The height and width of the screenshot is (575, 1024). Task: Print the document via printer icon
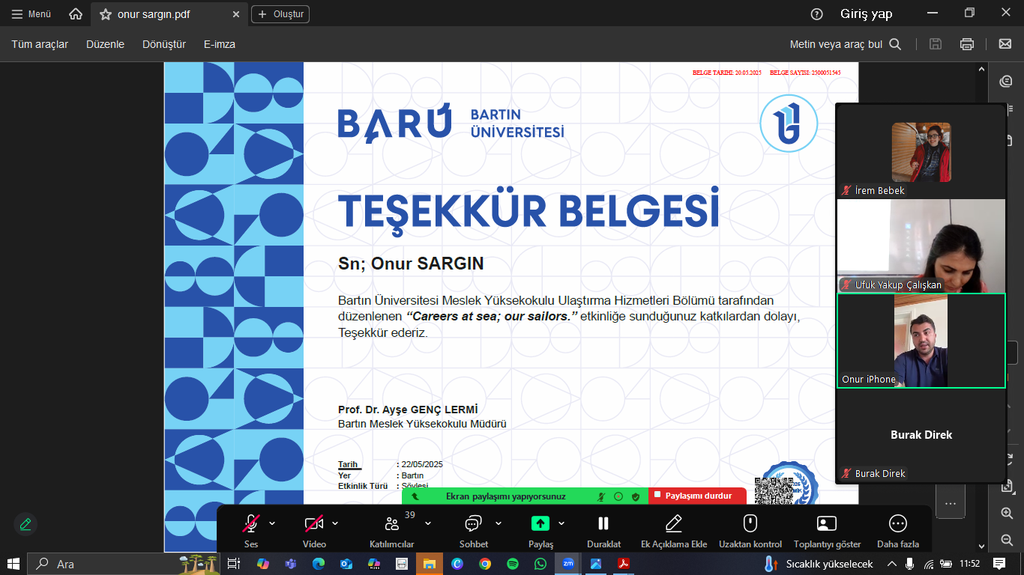click(x=967, y=44)
